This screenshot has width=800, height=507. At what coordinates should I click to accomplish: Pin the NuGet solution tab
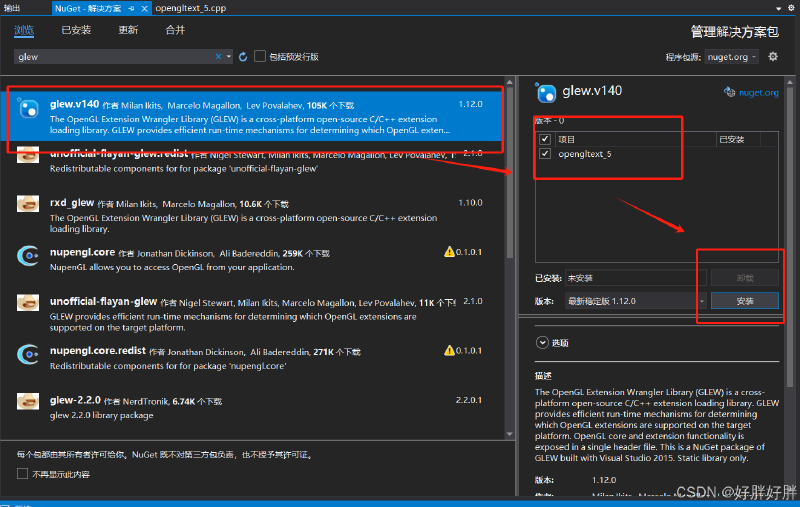click(x=132, y=8)
